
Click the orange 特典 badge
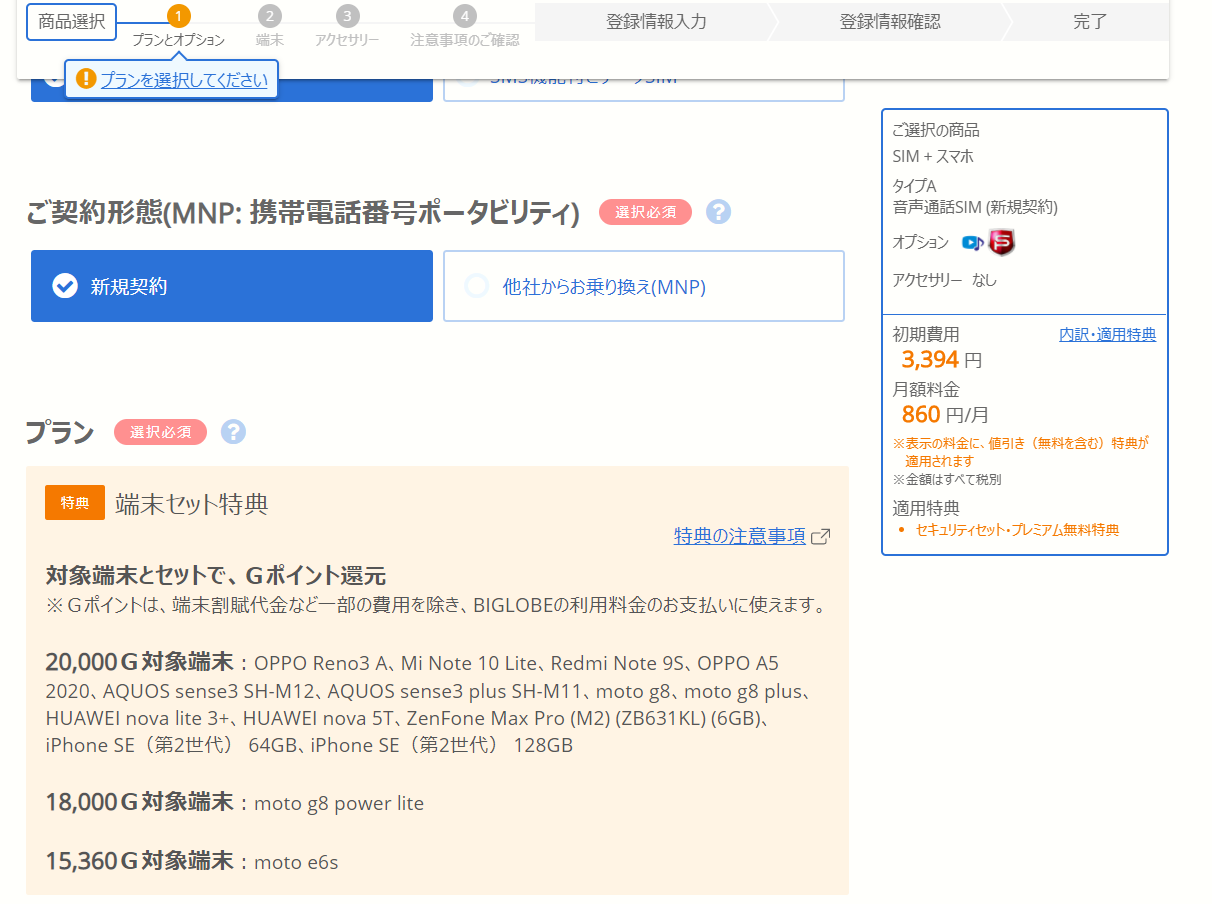75,503
